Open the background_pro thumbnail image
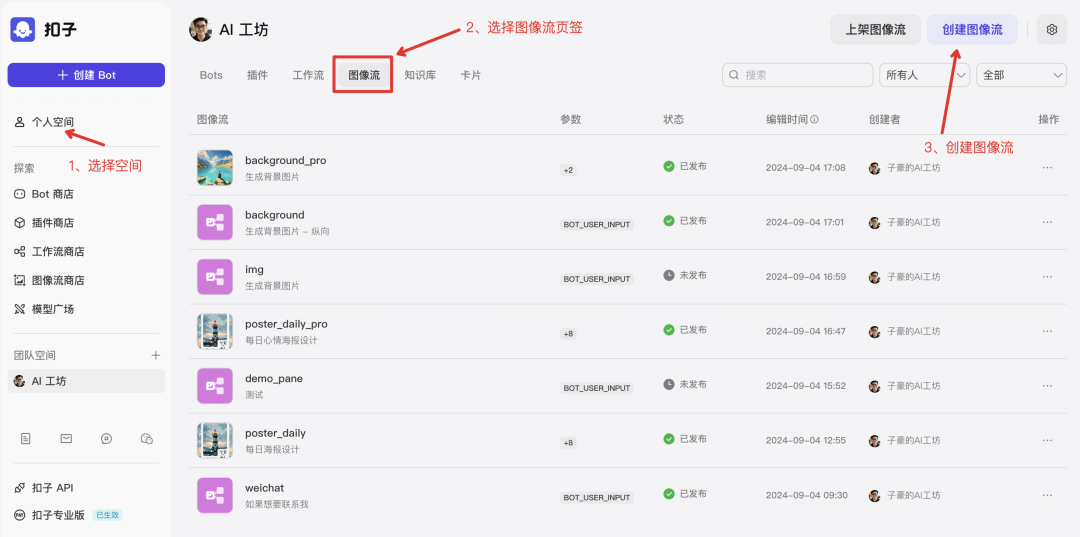1080x537 pixels. point(215,167)
